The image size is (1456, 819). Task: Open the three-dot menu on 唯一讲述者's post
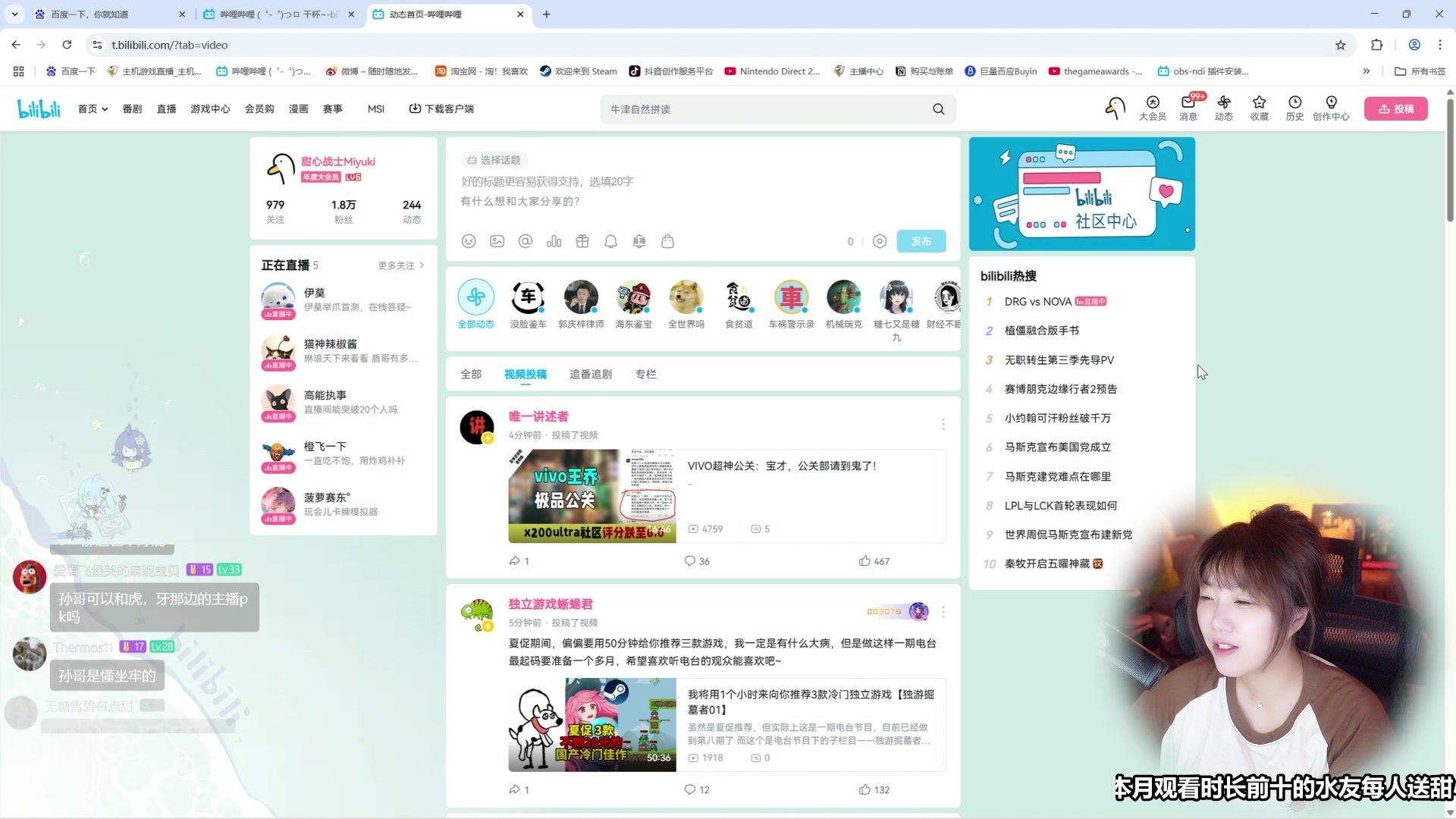[x=943, y=424]
